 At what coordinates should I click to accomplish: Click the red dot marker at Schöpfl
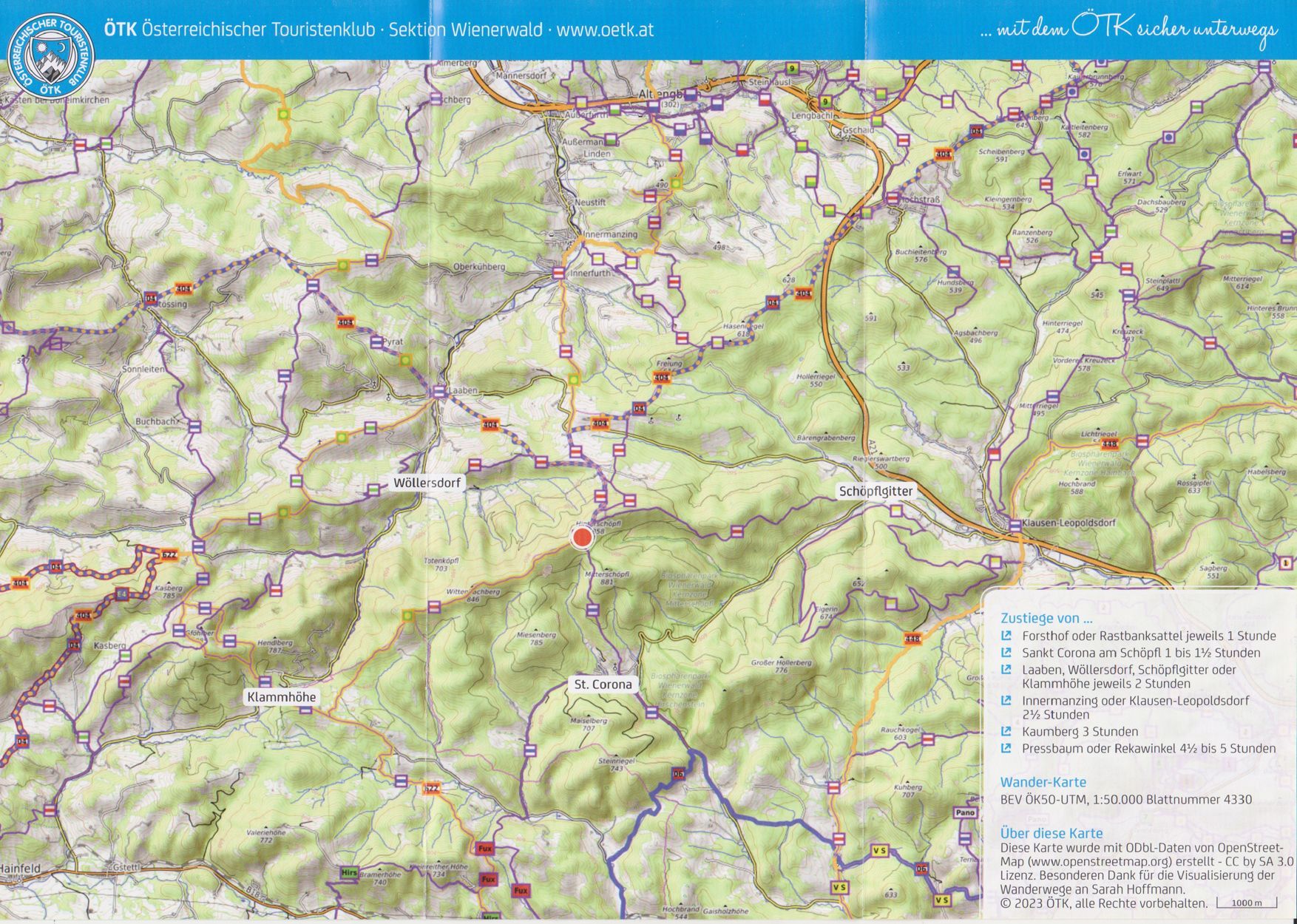click(583, 538)
